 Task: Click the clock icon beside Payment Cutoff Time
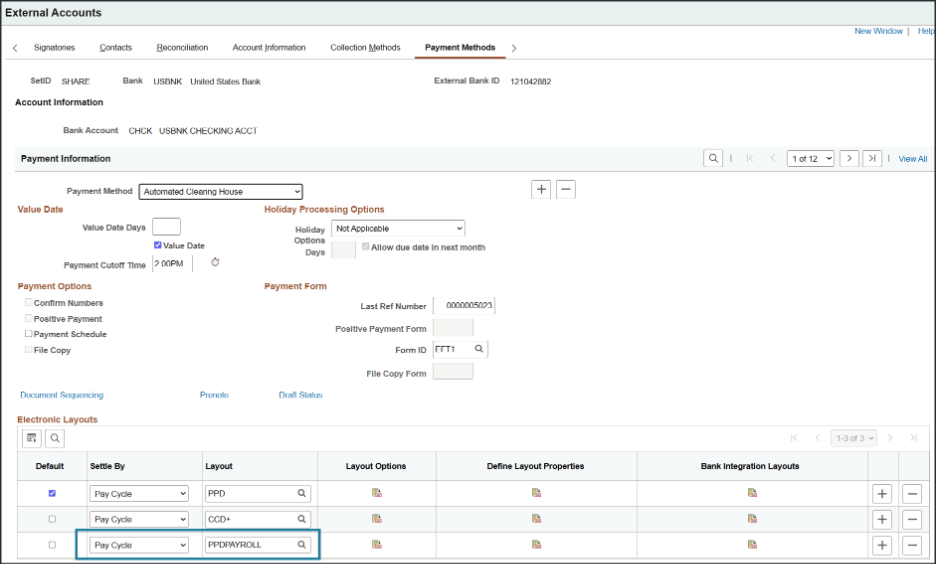coord(215,263)
